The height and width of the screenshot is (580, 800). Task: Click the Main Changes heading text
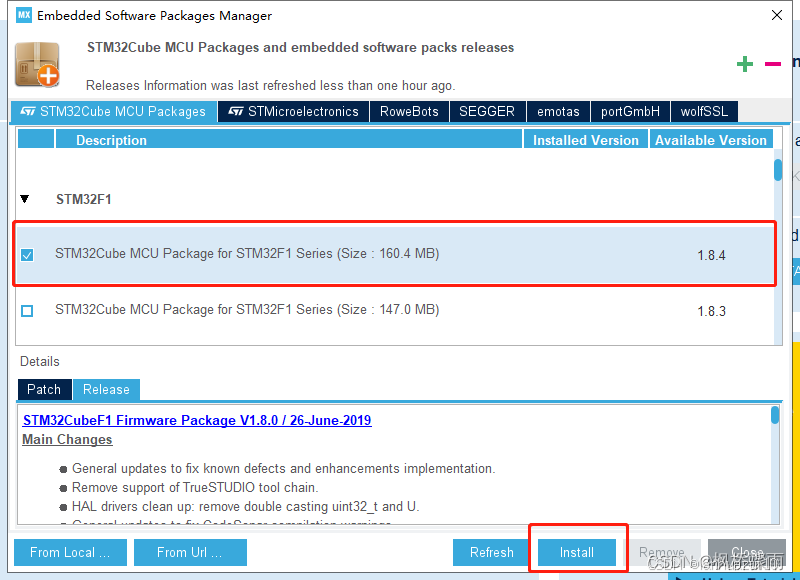click(x=67, y=440)
